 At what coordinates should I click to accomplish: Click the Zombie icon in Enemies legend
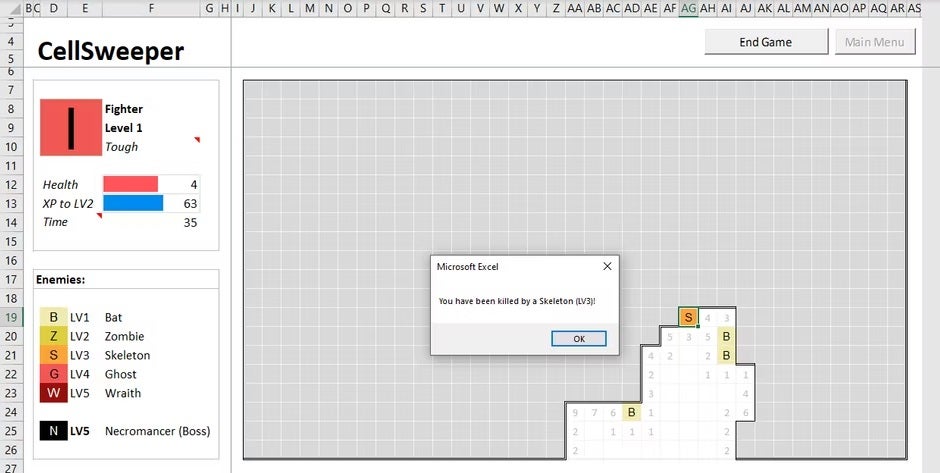pyautogui.click(x=53, y=337)
